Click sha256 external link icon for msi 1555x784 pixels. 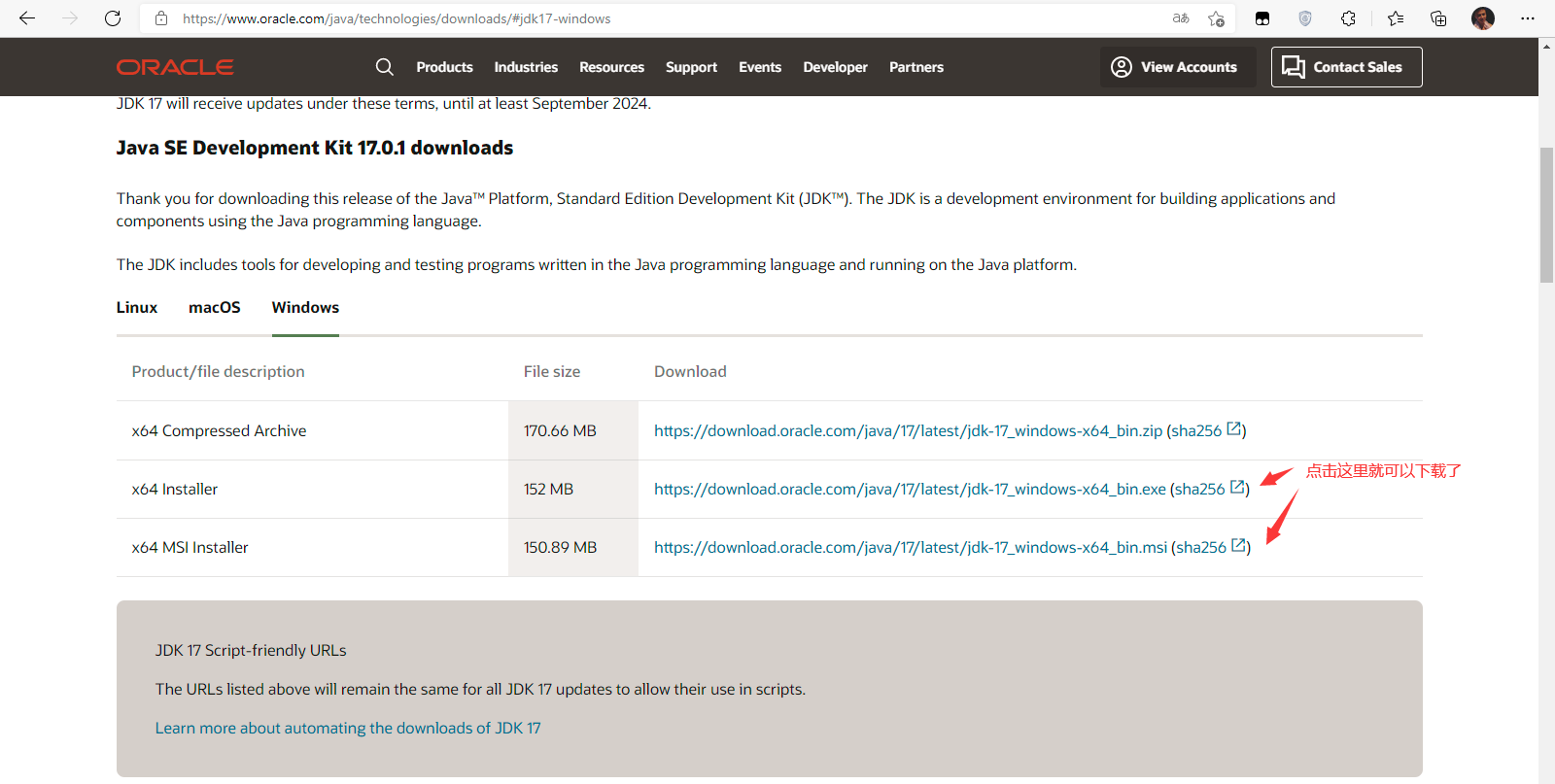point(1239,545)
